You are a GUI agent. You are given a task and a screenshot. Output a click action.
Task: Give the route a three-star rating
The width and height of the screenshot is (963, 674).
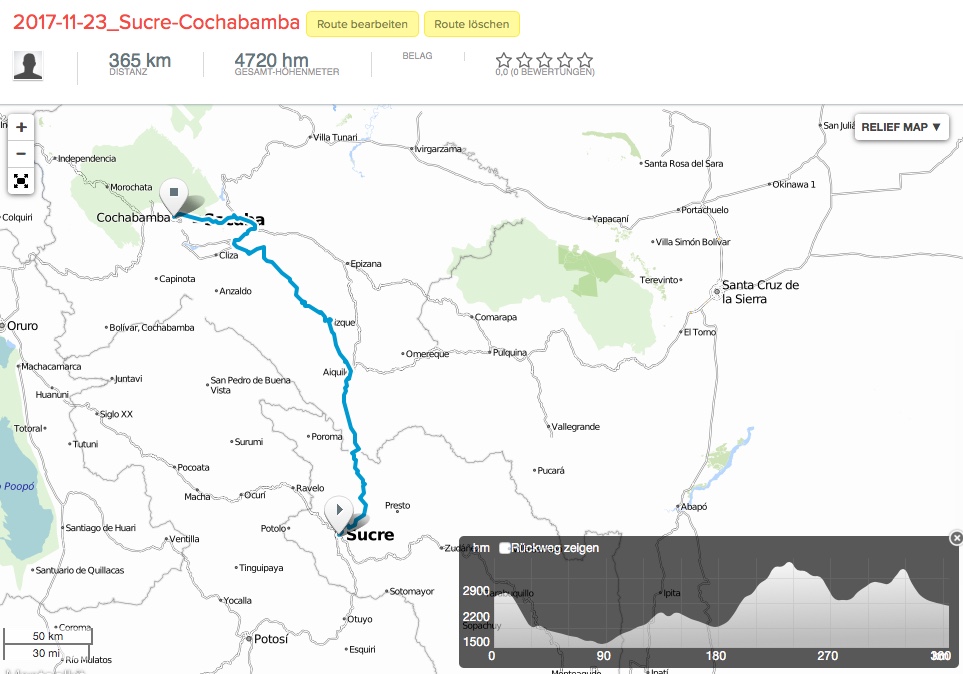pos(545,60)
